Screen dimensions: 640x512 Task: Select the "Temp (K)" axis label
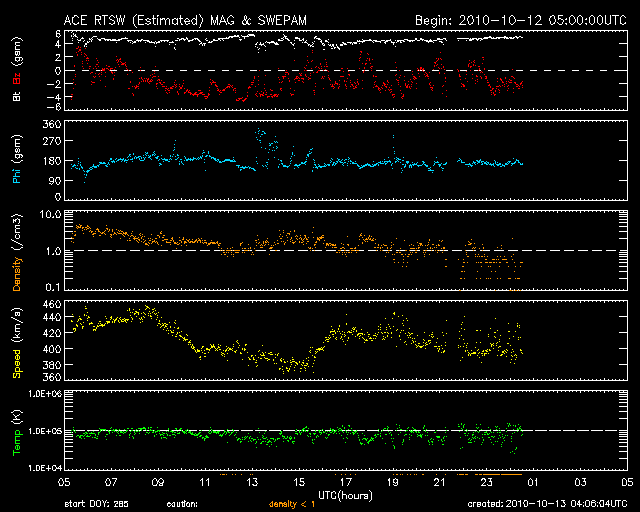(17, 433)
